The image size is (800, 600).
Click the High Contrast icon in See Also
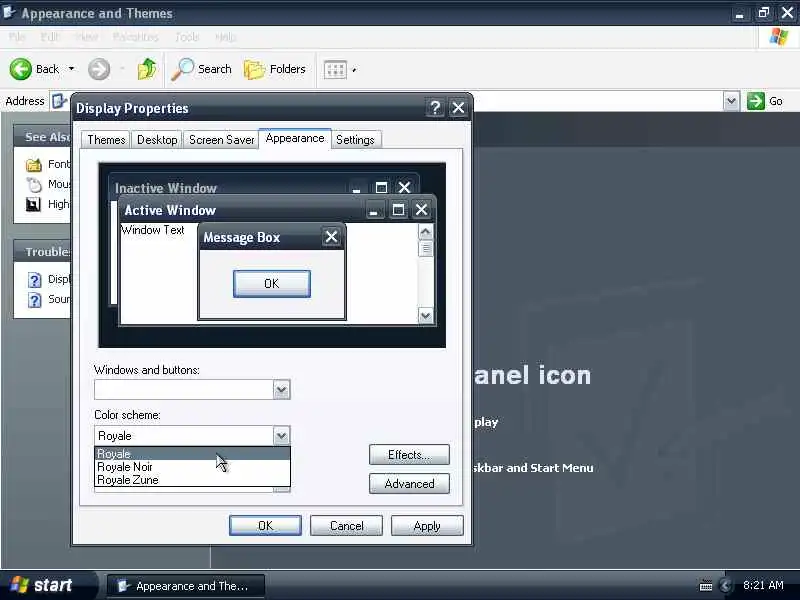click(x=33, y=205)
